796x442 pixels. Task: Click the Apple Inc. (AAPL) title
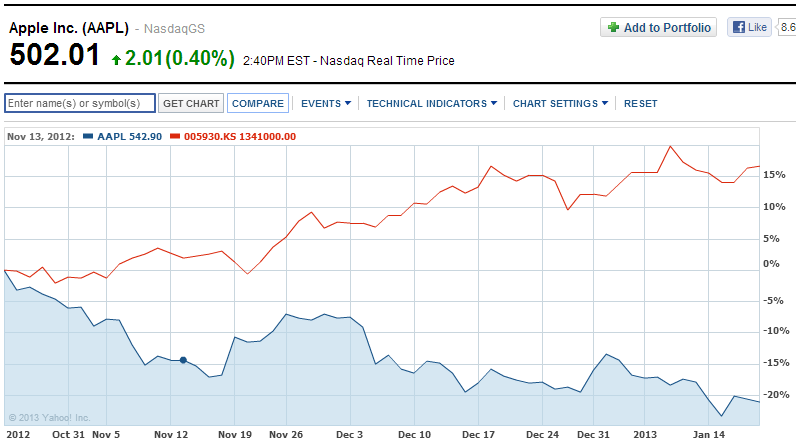coord(69,28)
